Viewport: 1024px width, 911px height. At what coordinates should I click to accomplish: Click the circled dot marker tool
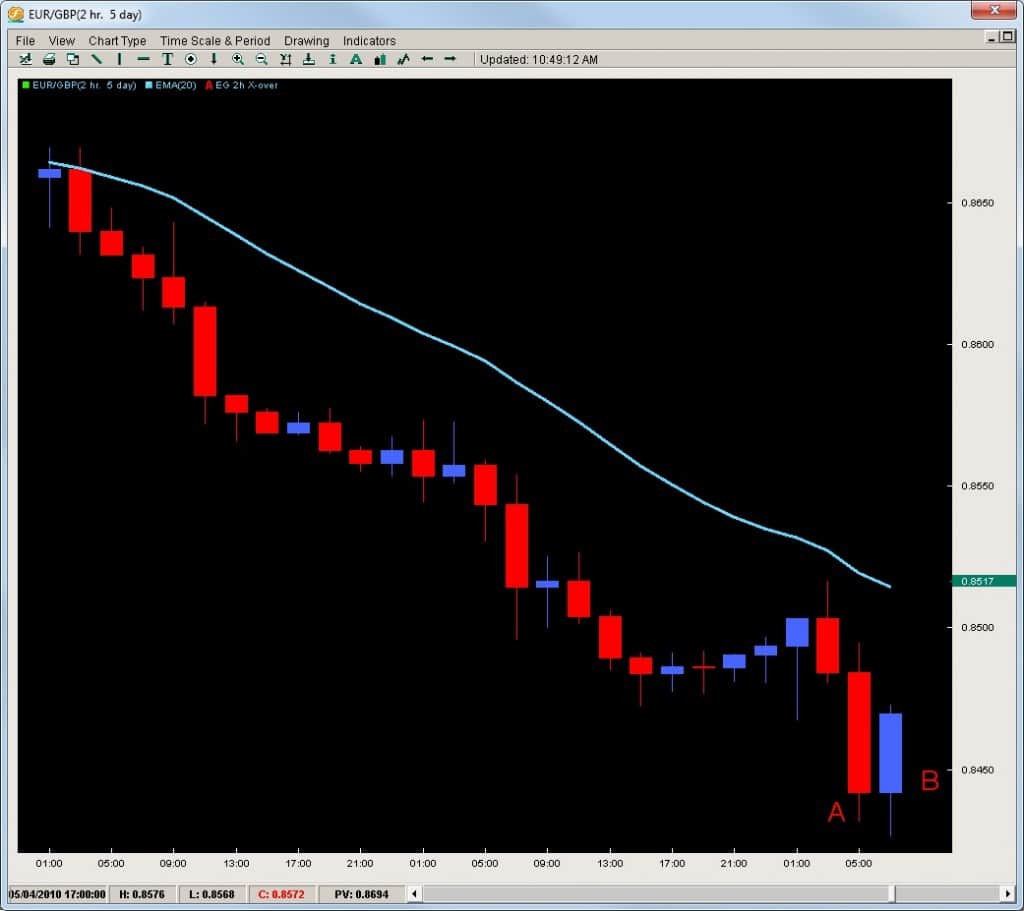191,59
